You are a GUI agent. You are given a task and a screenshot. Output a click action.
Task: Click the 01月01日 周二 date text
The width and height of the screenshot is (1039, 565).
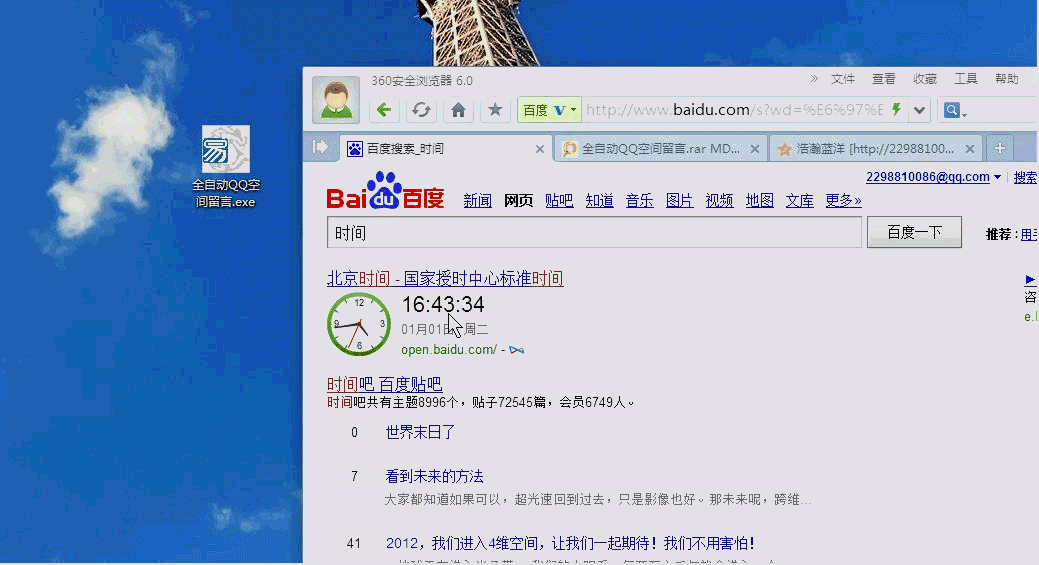(x=445, y=329)
